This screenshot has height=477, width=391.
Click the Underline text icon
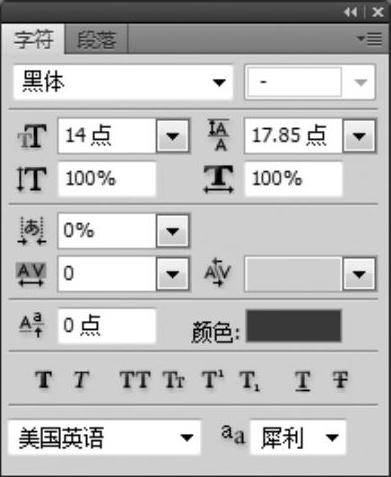point(303,380)
